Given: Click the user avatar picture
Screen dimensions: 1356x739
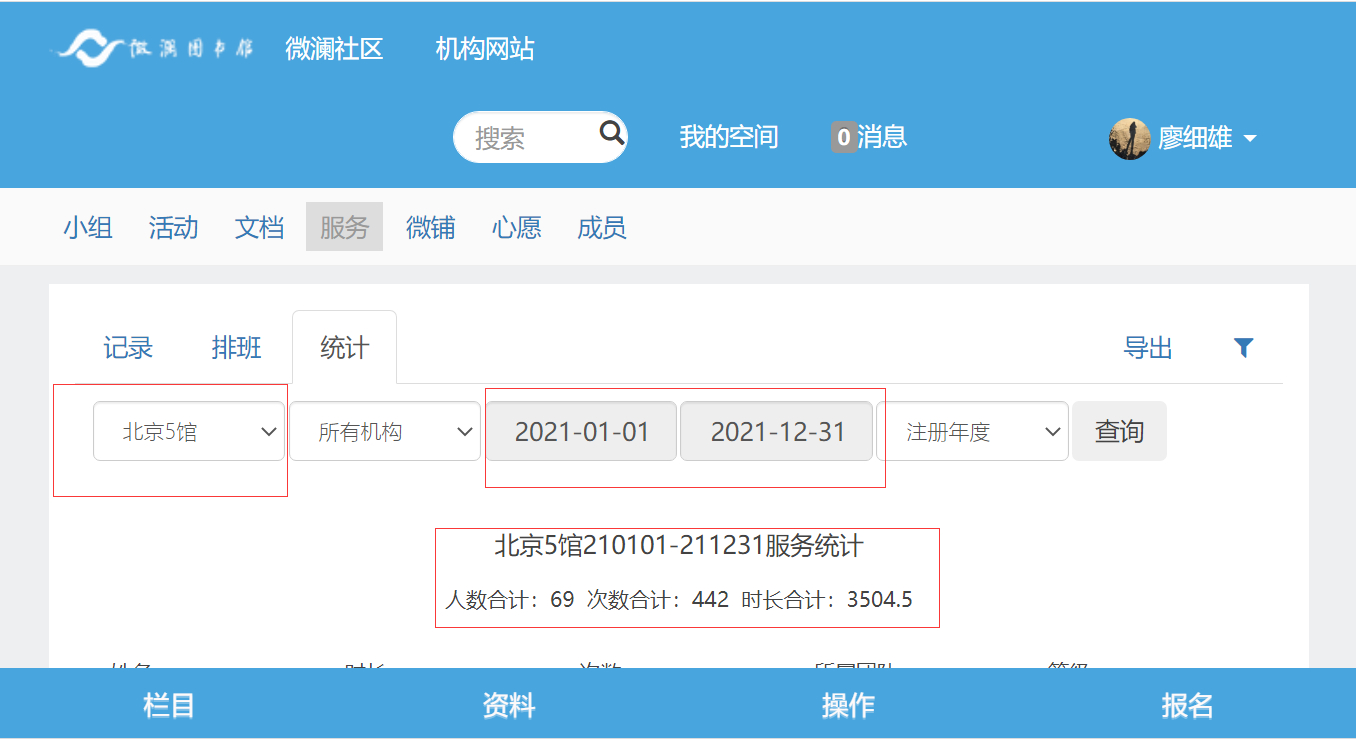Looking at the screenshot, I should (1129, 138).
